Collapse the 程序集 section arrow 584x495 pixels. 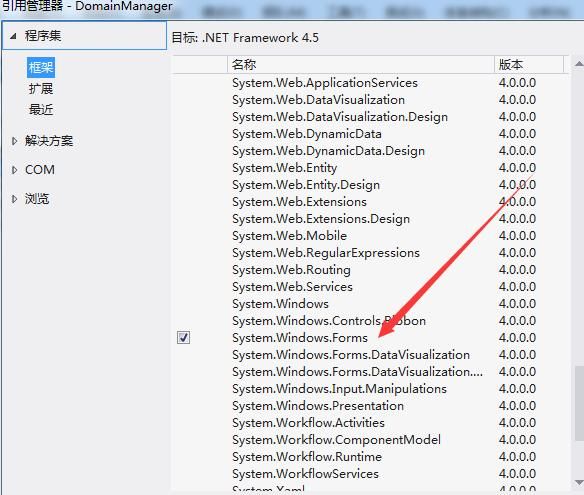pos(13,36)
